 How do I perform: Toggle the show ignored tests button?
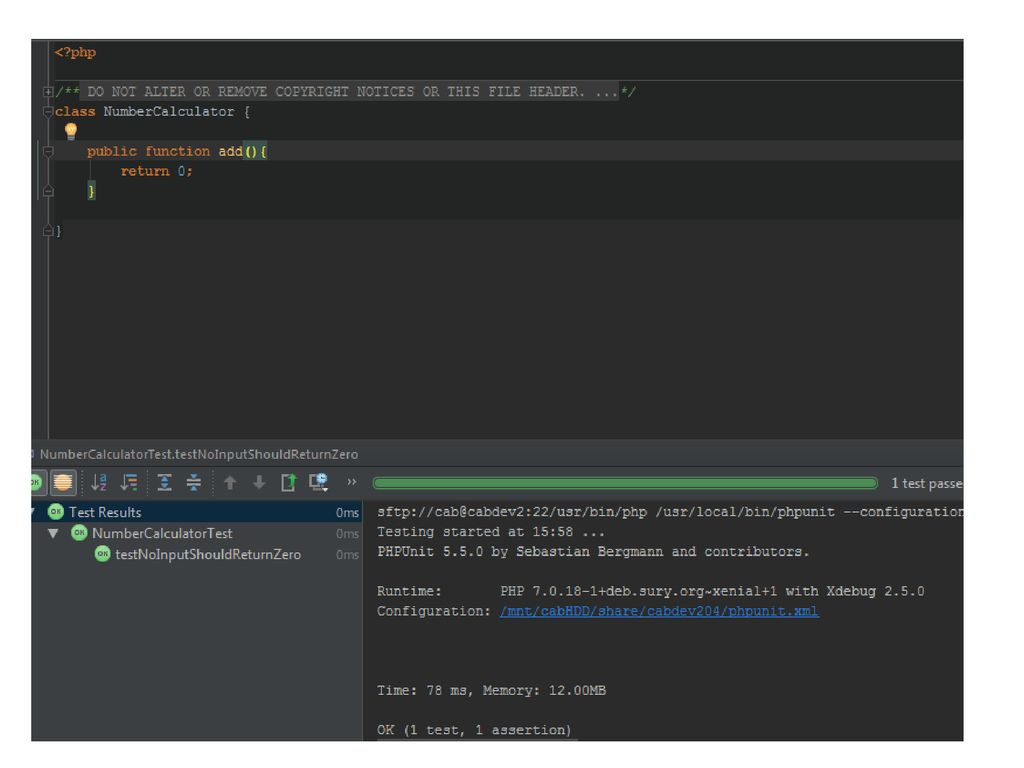click(63, 483)
